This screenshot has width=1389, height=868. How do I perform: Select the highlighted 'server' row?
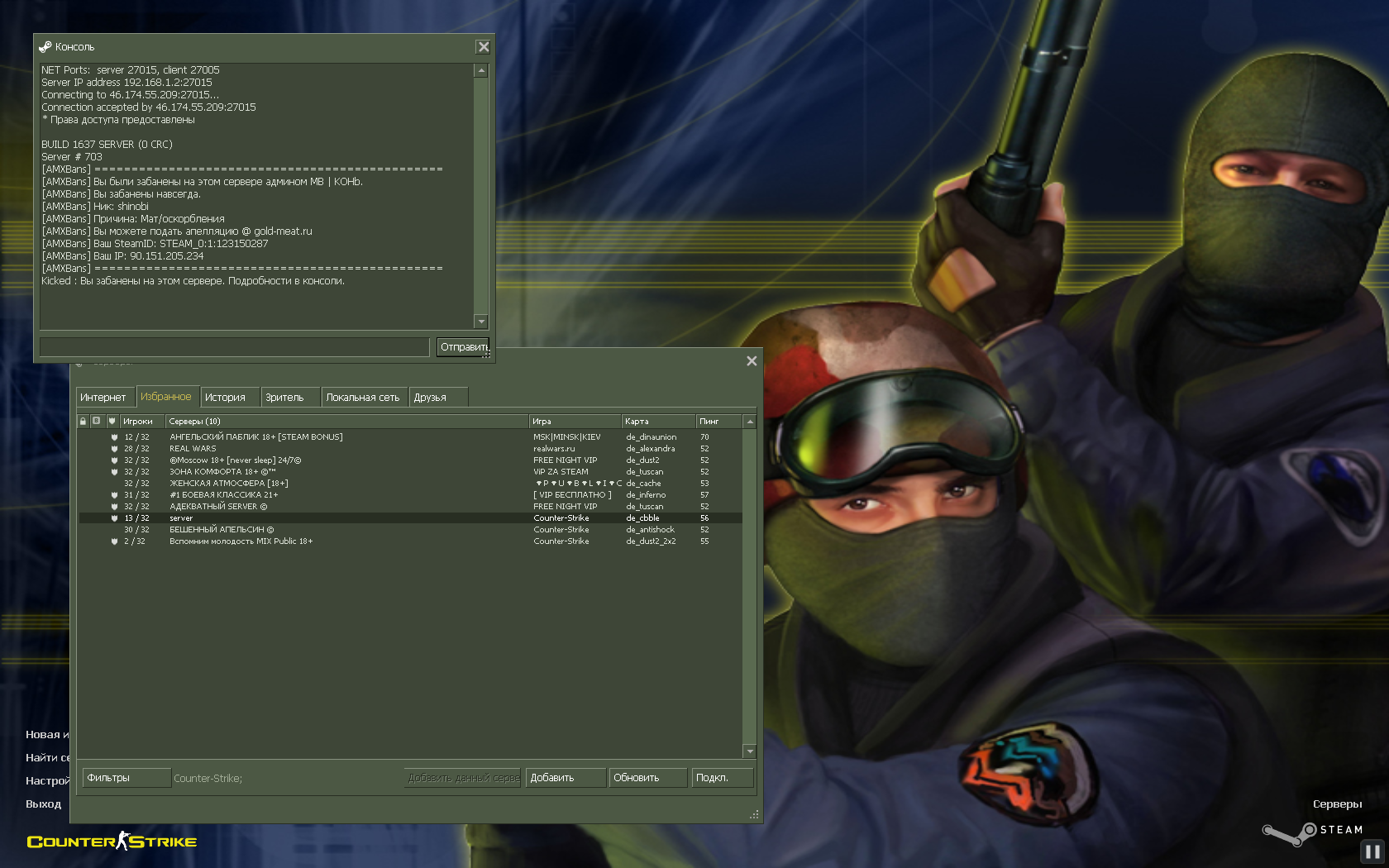click(410, 518)
